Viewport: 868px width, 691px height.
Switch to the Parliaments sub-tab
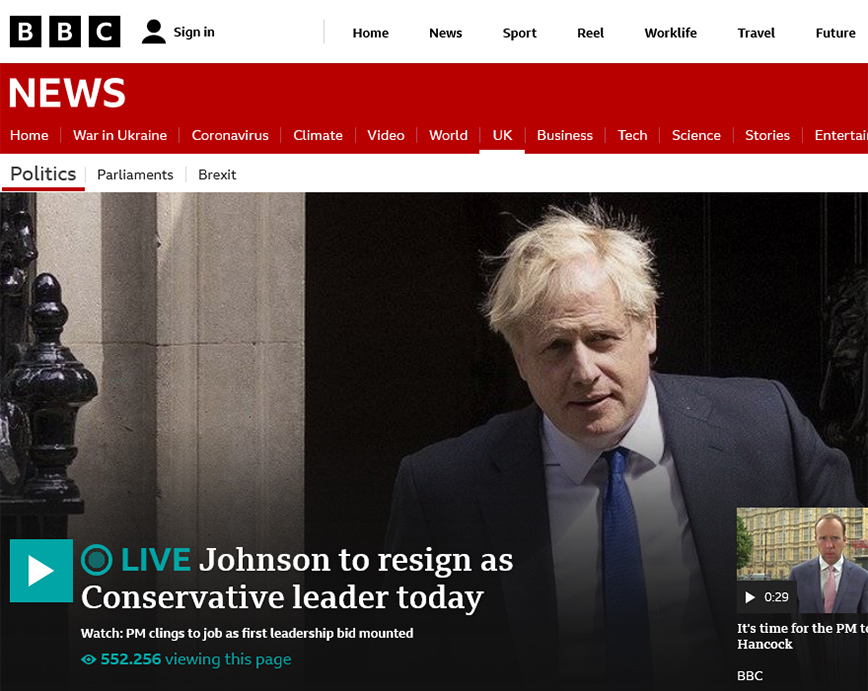tap(135, 174)
